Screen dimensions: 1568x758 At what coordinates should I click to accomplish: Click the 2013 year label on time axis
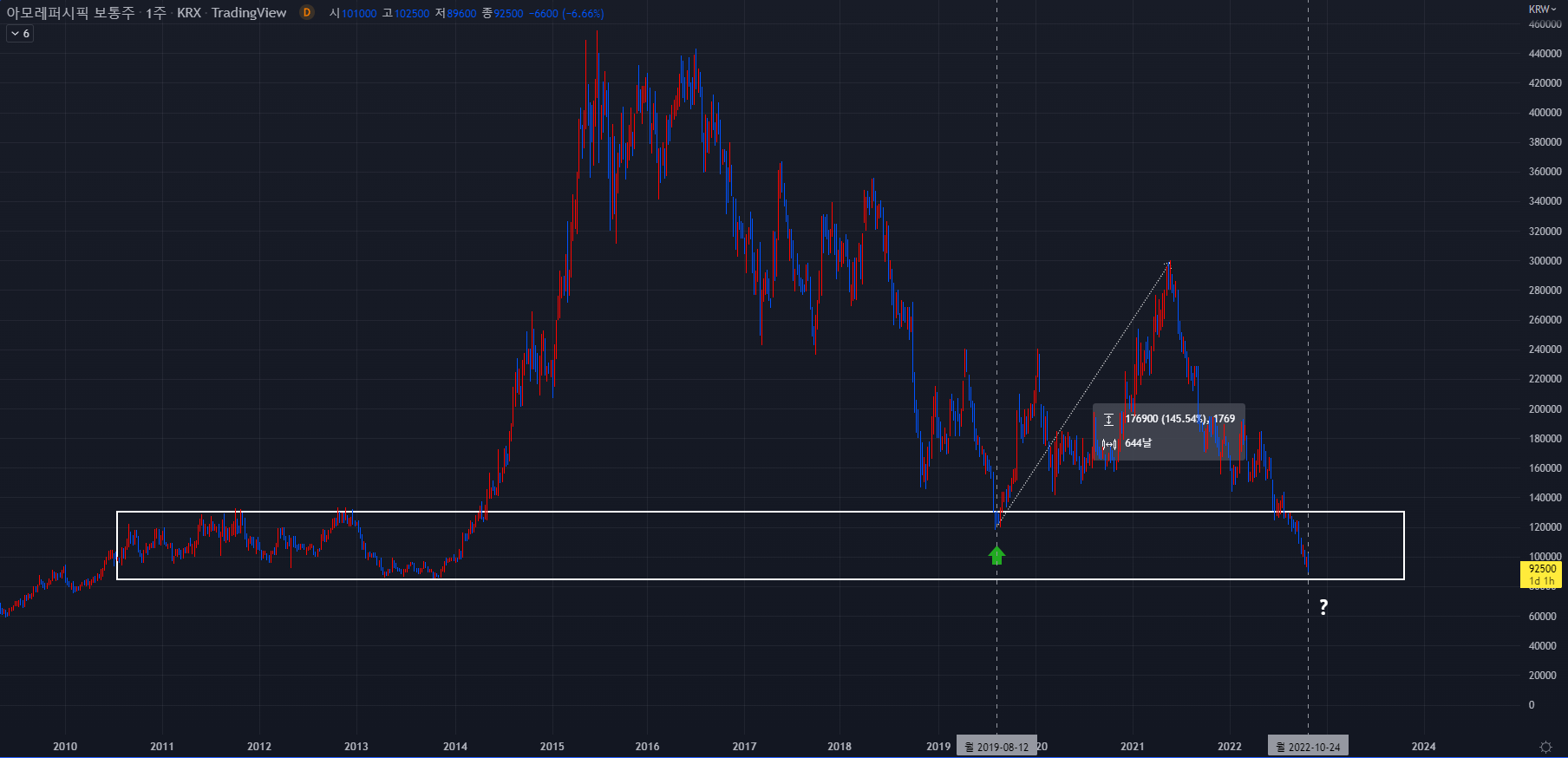[356, 747]
